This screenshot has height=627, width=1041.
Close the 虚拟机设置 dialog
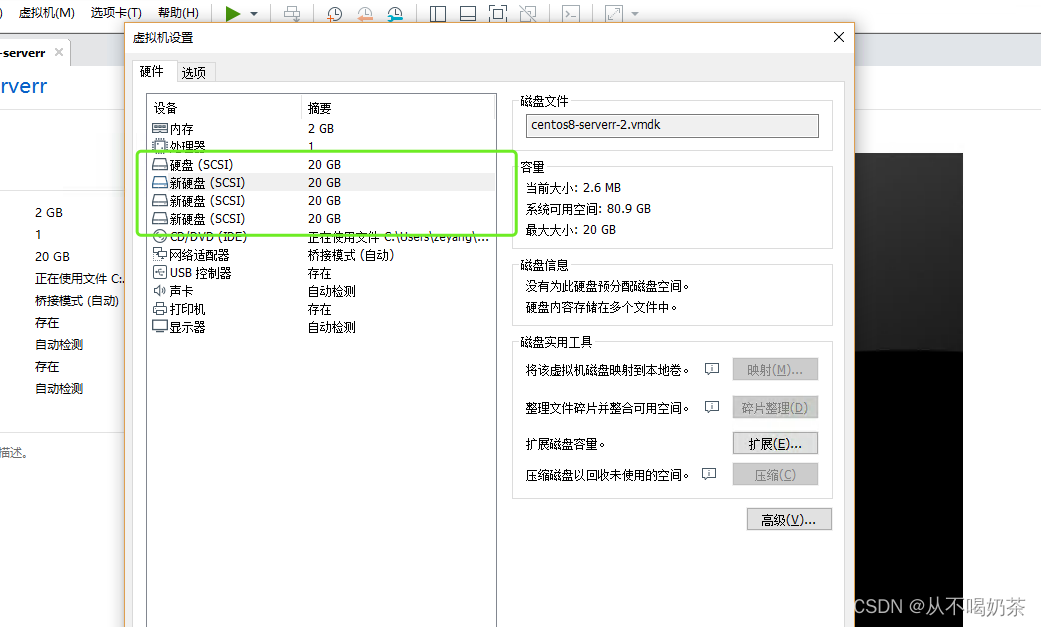pyautogui.click(x=839, y=37)
